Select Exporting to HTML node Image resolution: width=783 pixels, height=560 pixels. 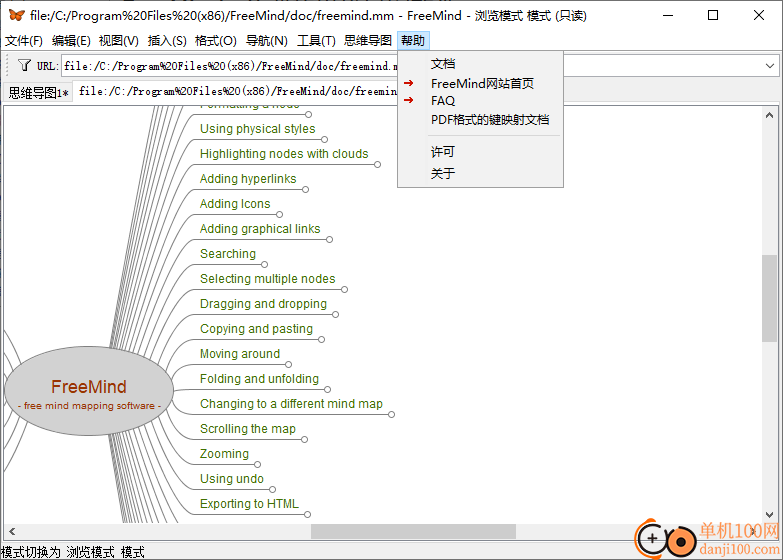point(249,504)
